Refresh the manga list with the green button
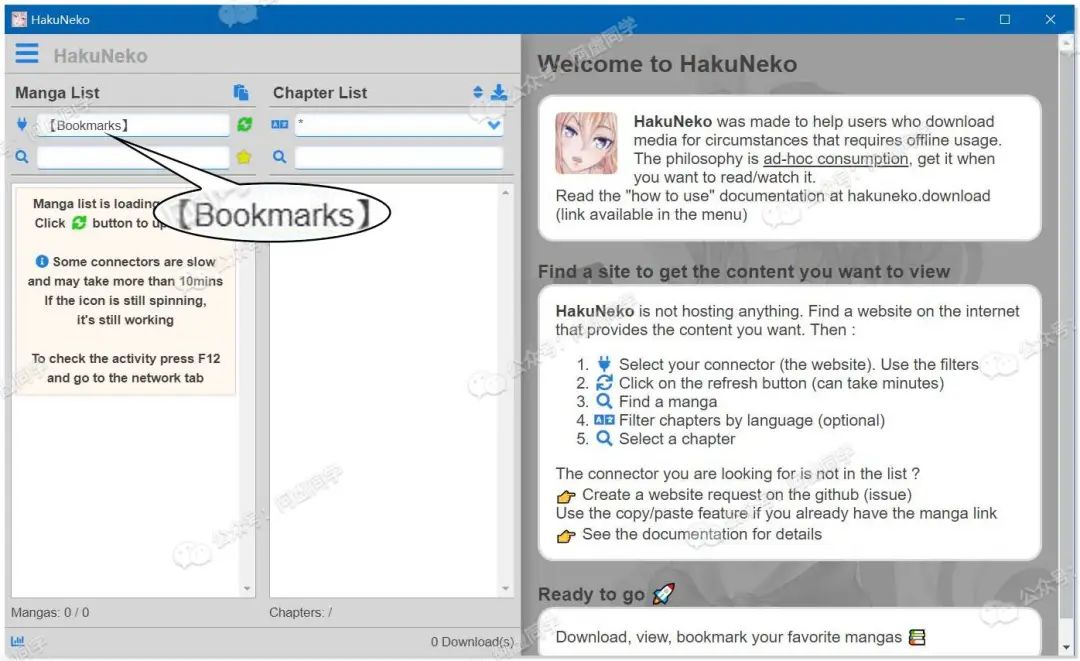Viewport: 1080px width, 661px height. click(x=245, y=124)
